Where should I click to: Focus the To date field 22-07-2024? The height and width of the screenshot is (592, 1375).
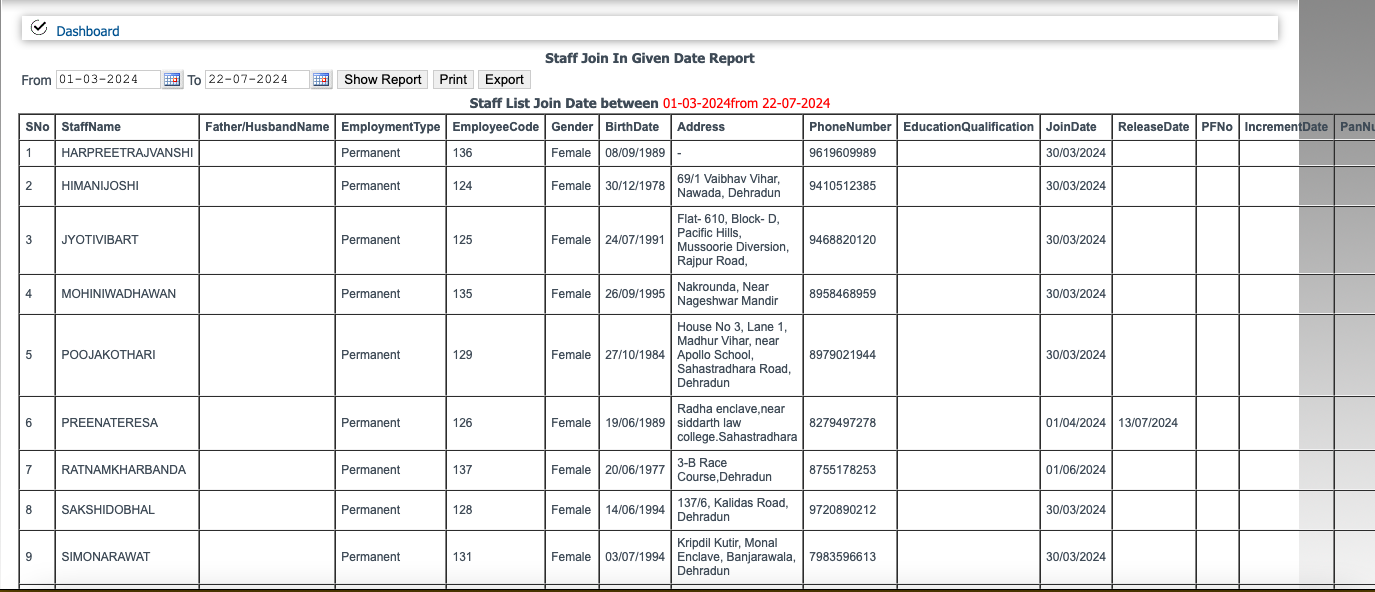point(257,80)
